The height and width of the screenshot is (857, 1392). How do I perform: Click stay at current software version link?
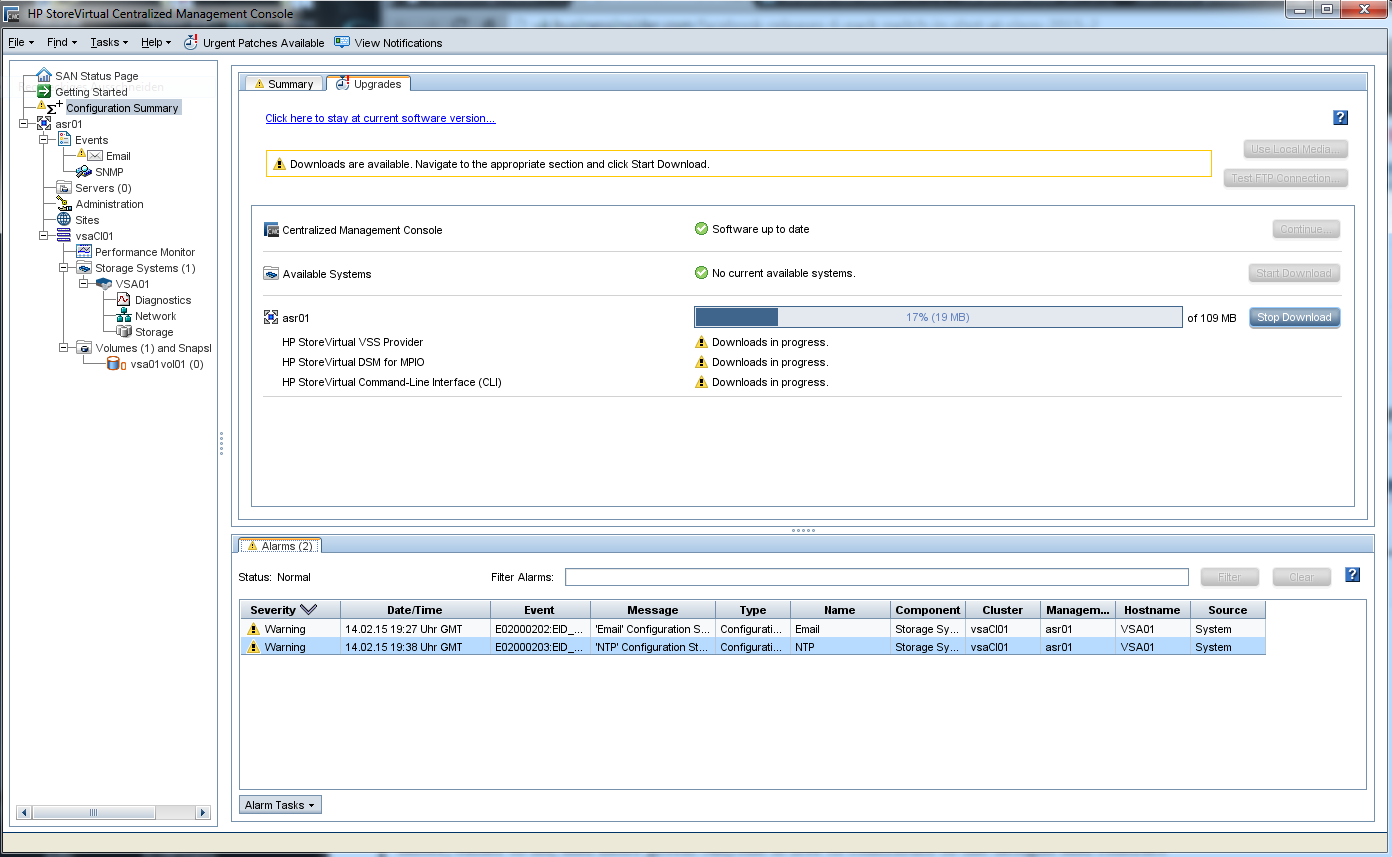click(x=380, y=118)
